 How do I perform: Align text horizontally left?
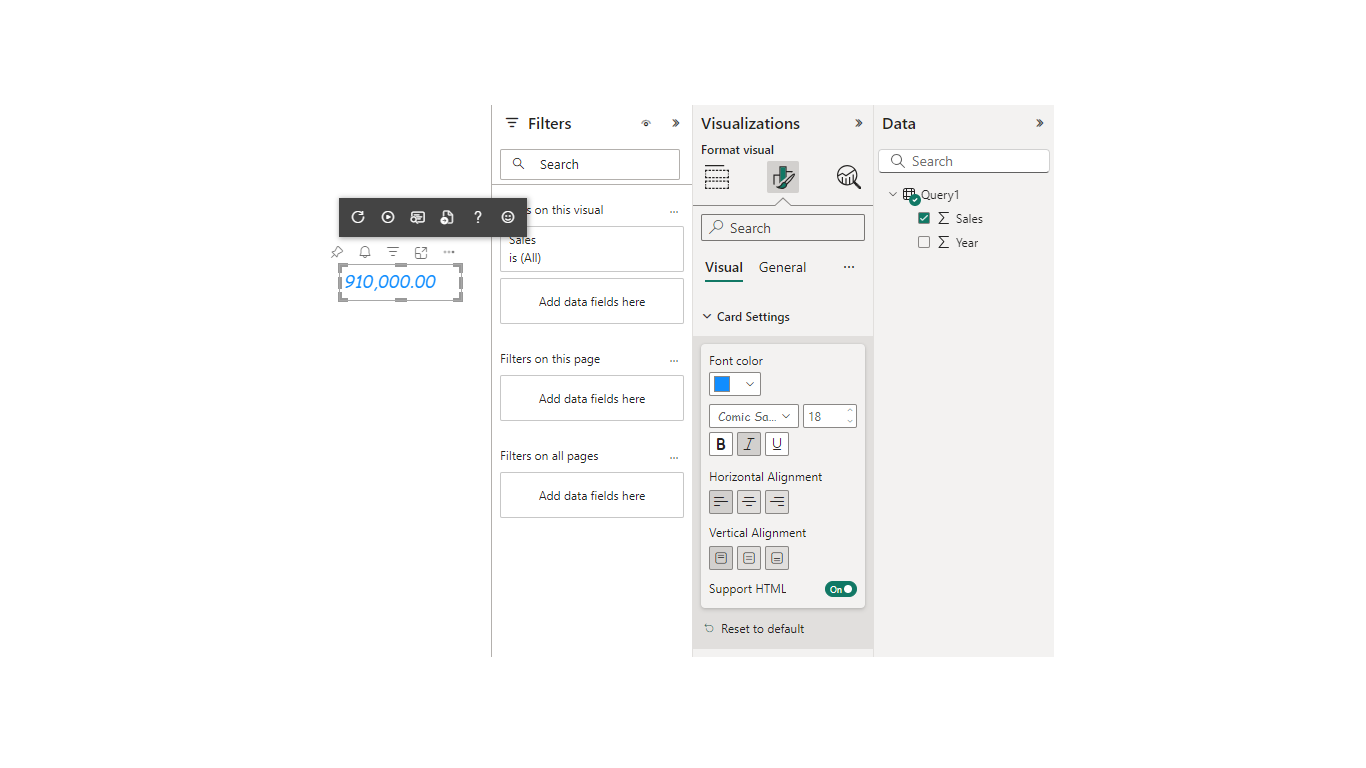coord(721,502)
